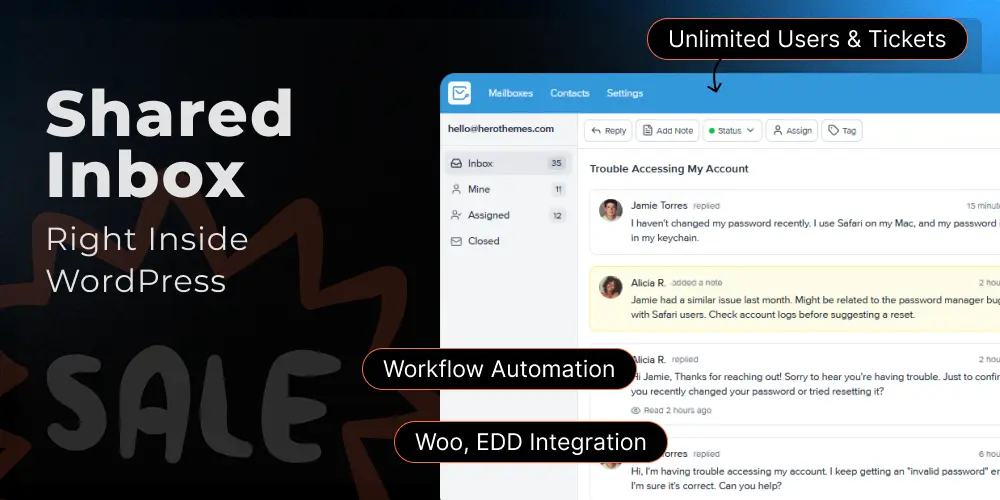
Task: Open the Contacts tab
Action: coord(570,93)
